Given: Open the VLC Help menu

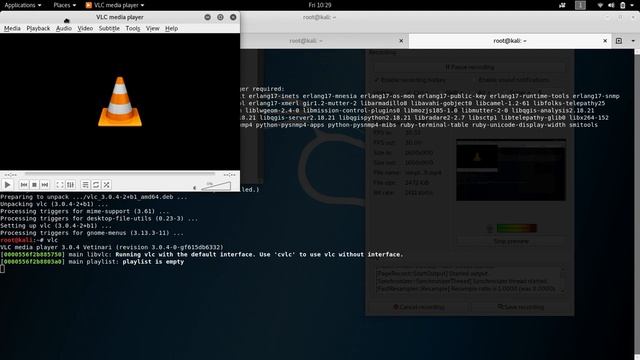Looking at the screenshot, I should tap(171, 28).
